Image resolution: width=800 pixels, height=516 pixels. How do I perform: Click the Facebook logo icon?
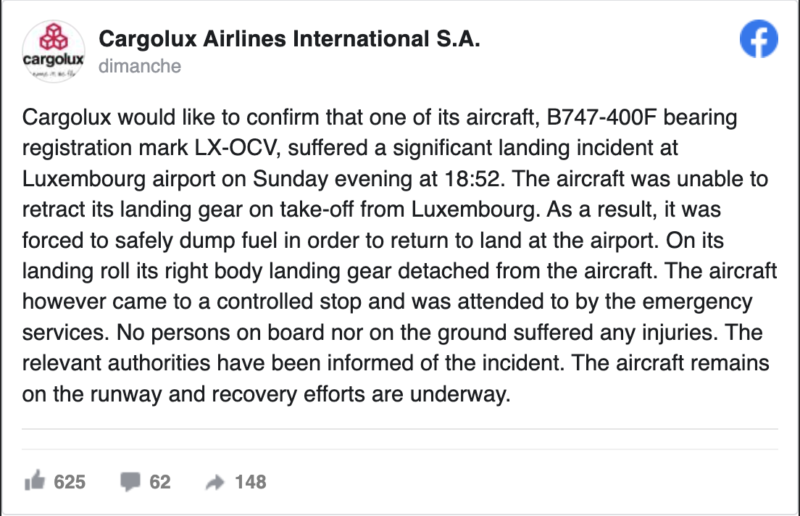click(758, 39)
